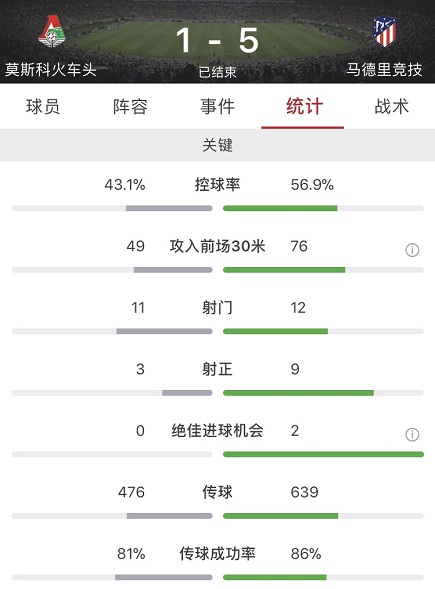Tap the 射门 stat label
This screenshot has width=435, height=589.
(218, 308)
